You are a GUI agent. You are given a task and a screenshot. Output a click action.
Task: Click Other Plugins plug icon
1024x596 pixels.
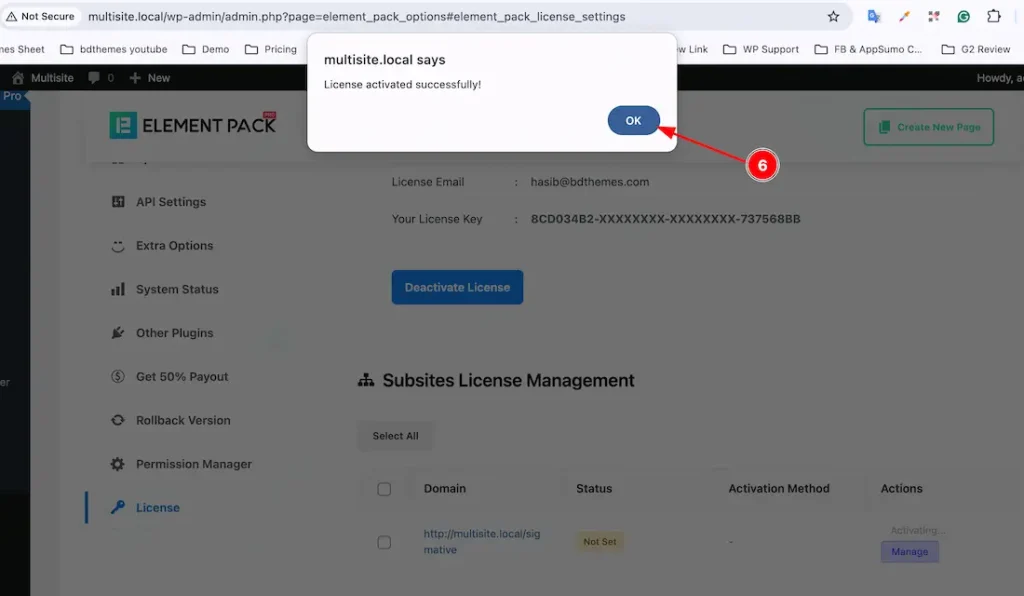[x=118, y=333]
